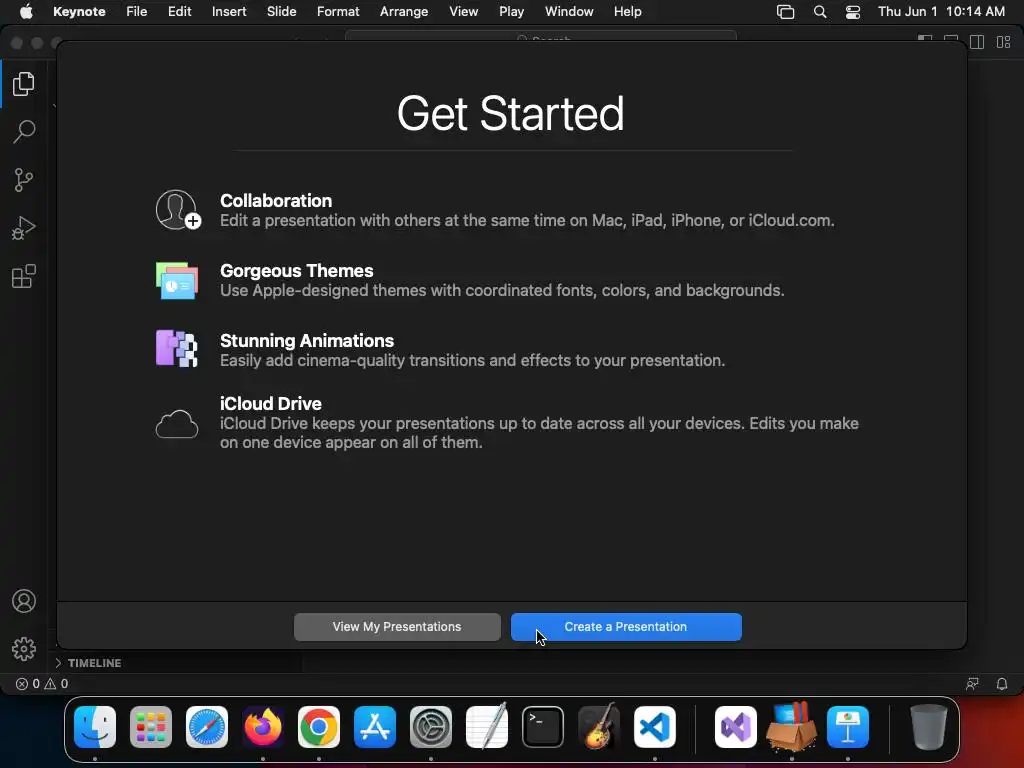Open System Preferences from the Dock

click(x=431, y=727)
